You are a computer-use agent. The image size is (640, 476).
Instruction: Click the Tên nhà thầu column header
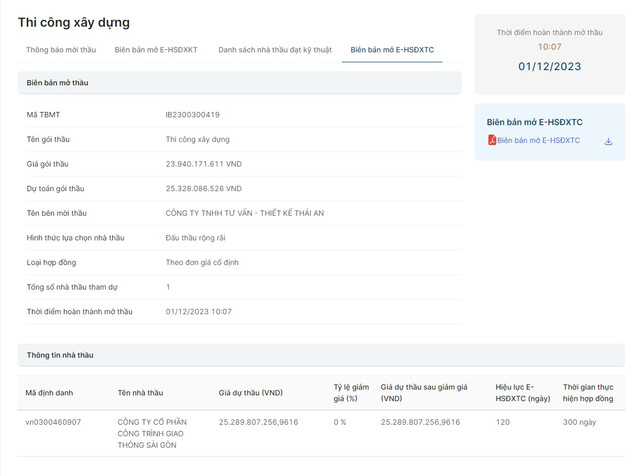click(x=140, y=393)
